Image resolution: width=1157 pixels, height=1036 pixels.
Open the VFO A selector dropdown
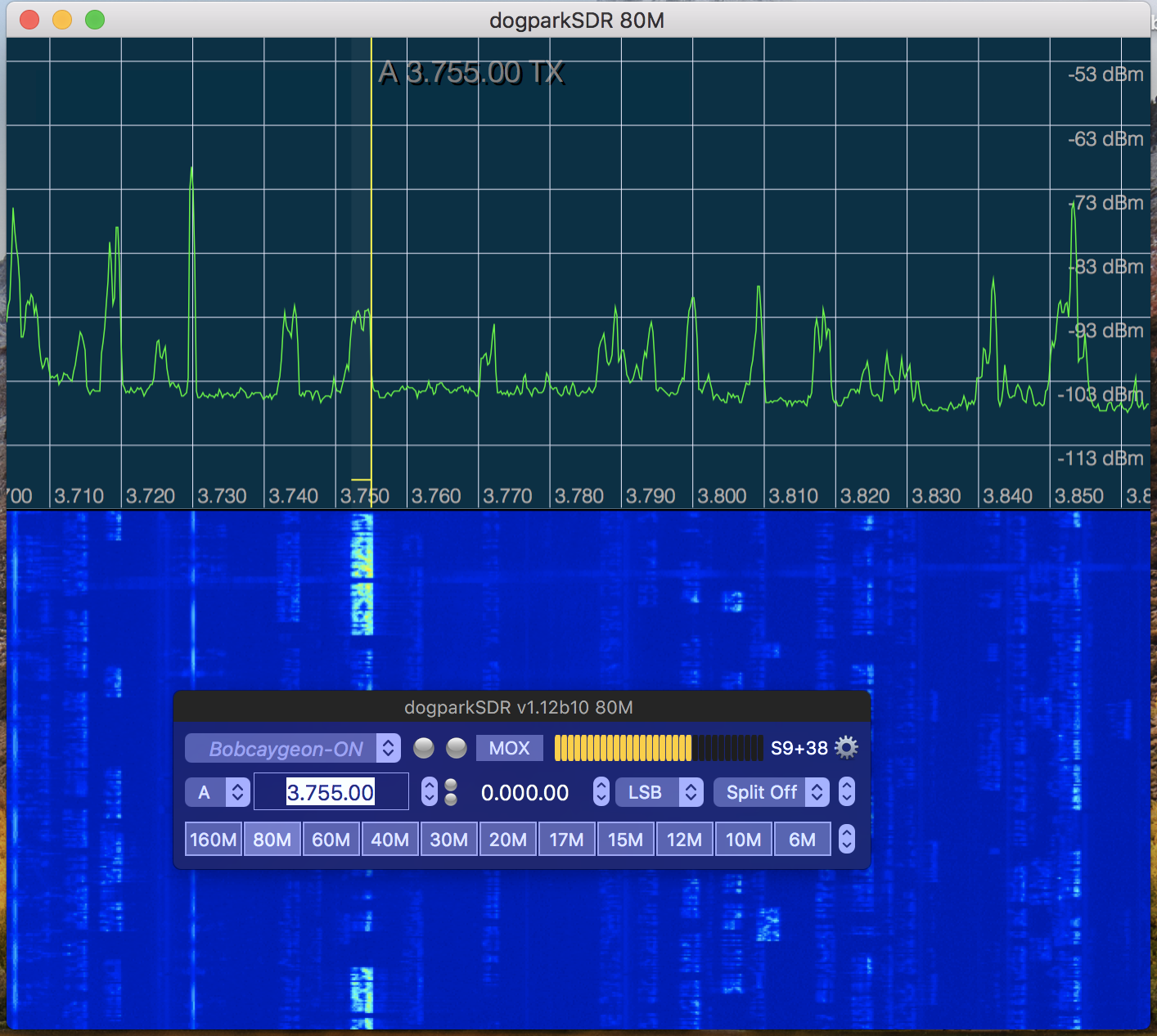(217, 792)
